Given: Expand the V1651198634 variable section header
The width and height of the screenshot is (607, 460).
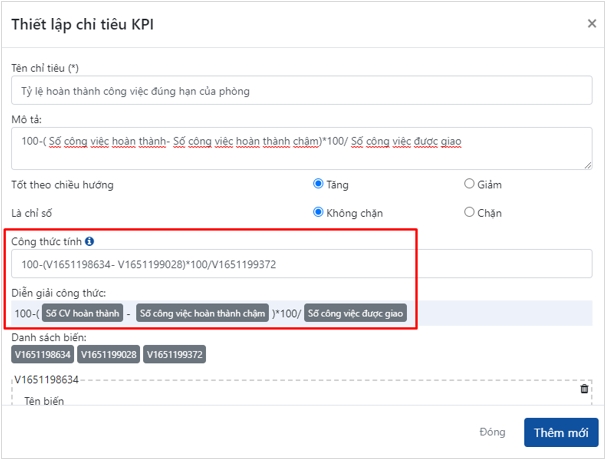Looking at the screenshot, I should [46, 380].
